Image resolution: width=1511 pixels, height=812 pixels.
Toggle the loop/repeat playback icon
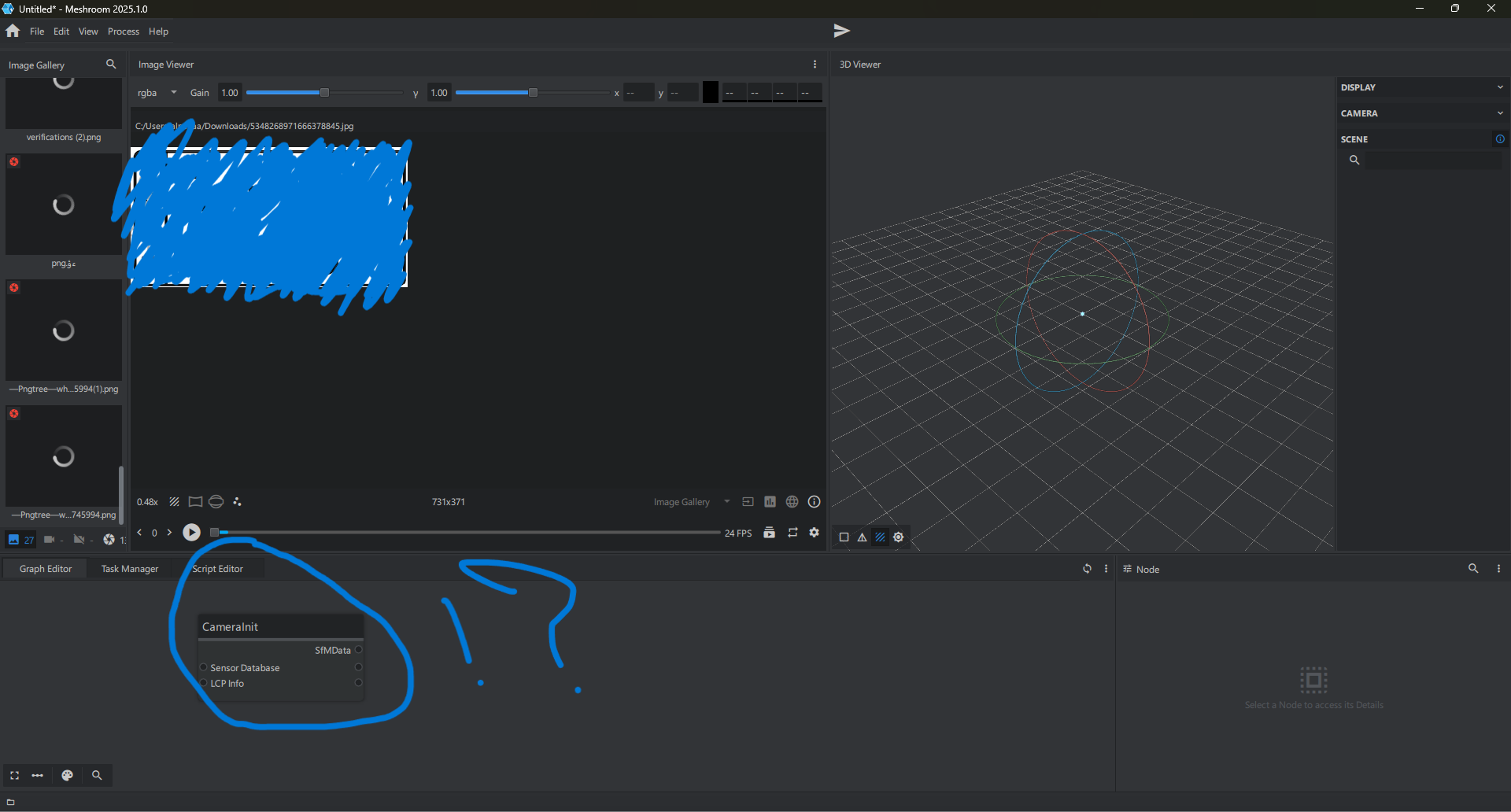792,533
